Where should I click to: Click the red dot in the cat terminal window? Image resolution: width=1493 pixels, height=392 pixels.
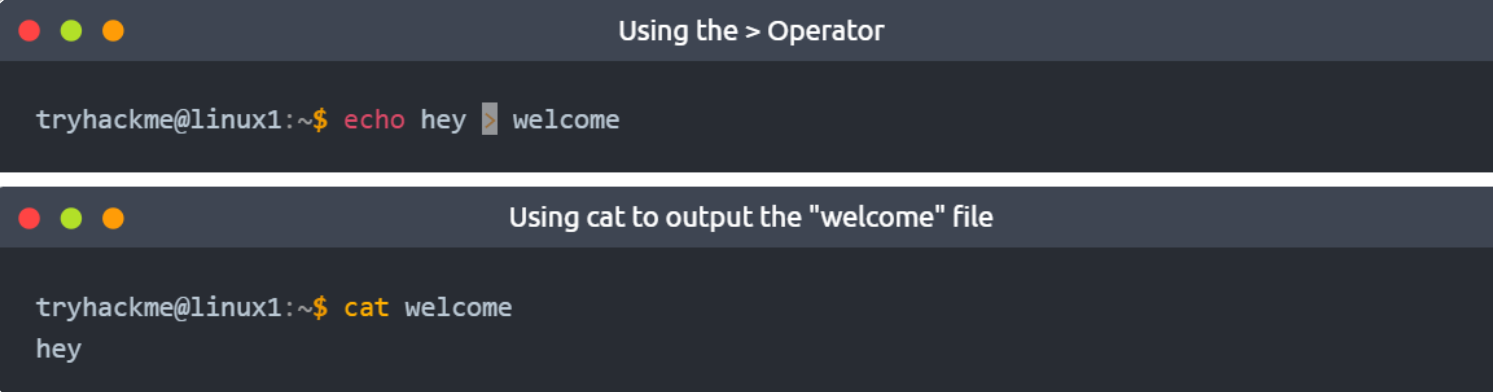tap(29, 218)
